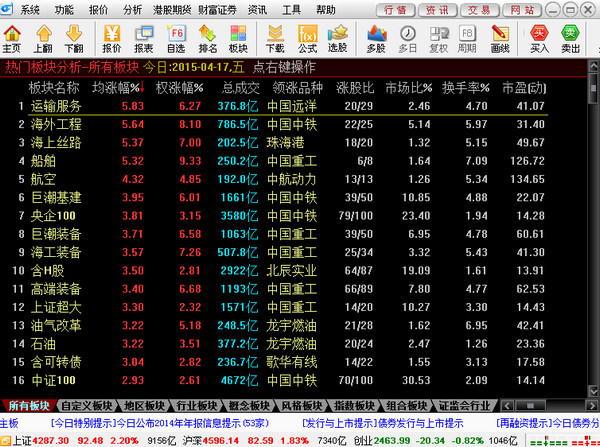
Task: Click the 选股 stock picker icon
Action: pyautogui.click(x=338, y=38)
